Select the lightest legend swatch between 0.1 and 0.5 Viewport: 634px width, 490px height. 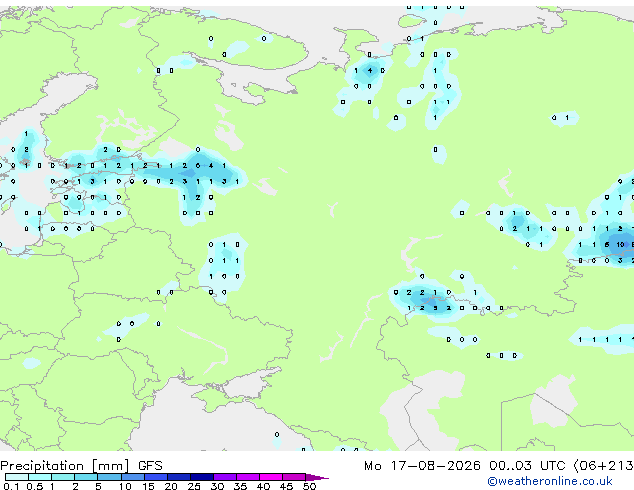pyautogui.click(x=17, y=477)
